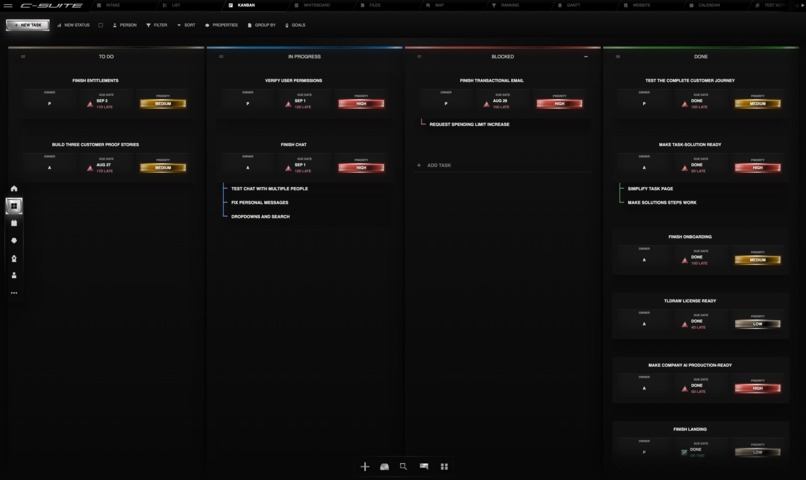Open the Goals button in toolbar
This screenshot has height=480, width=806.
click(x=295, y=25)
